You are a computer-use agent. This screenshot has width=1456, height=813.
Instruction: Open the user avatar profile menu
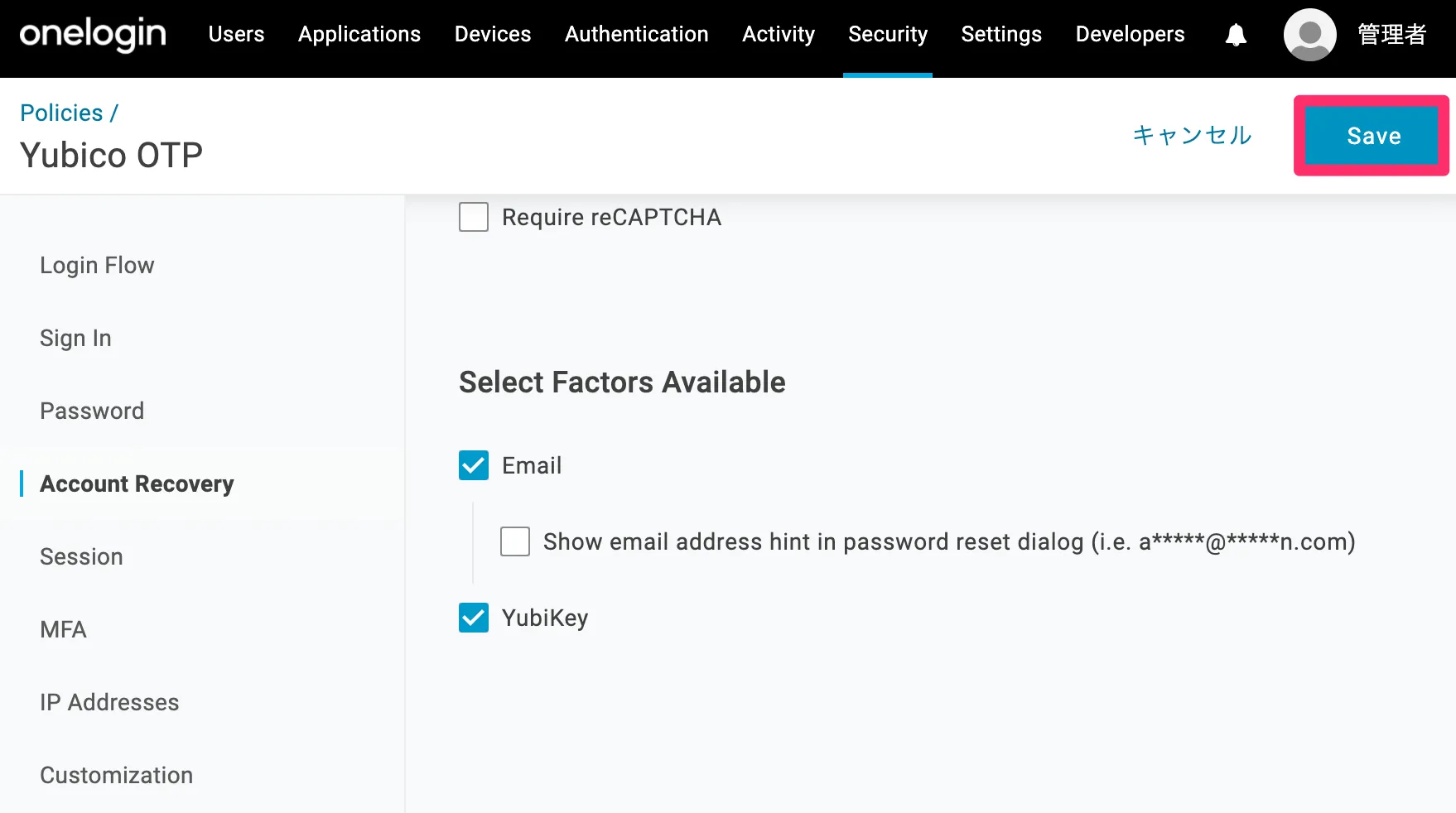click(1309, 35)
